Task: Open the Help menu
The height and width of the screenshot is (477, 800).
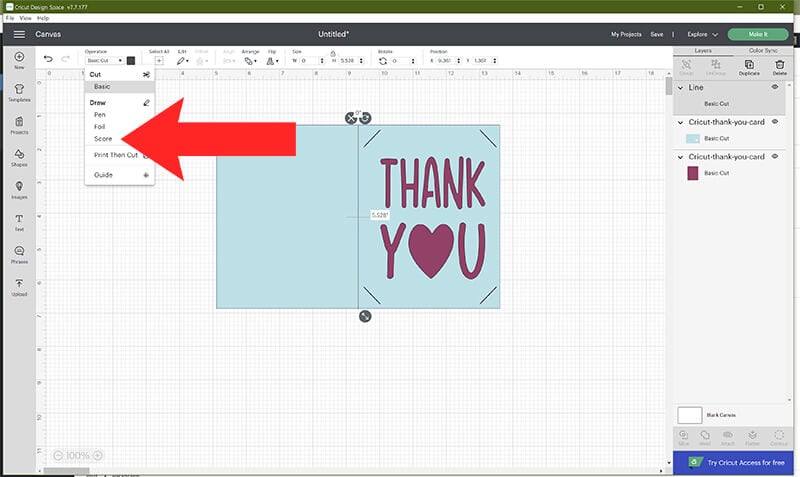Action: click(x=43, y=18)
